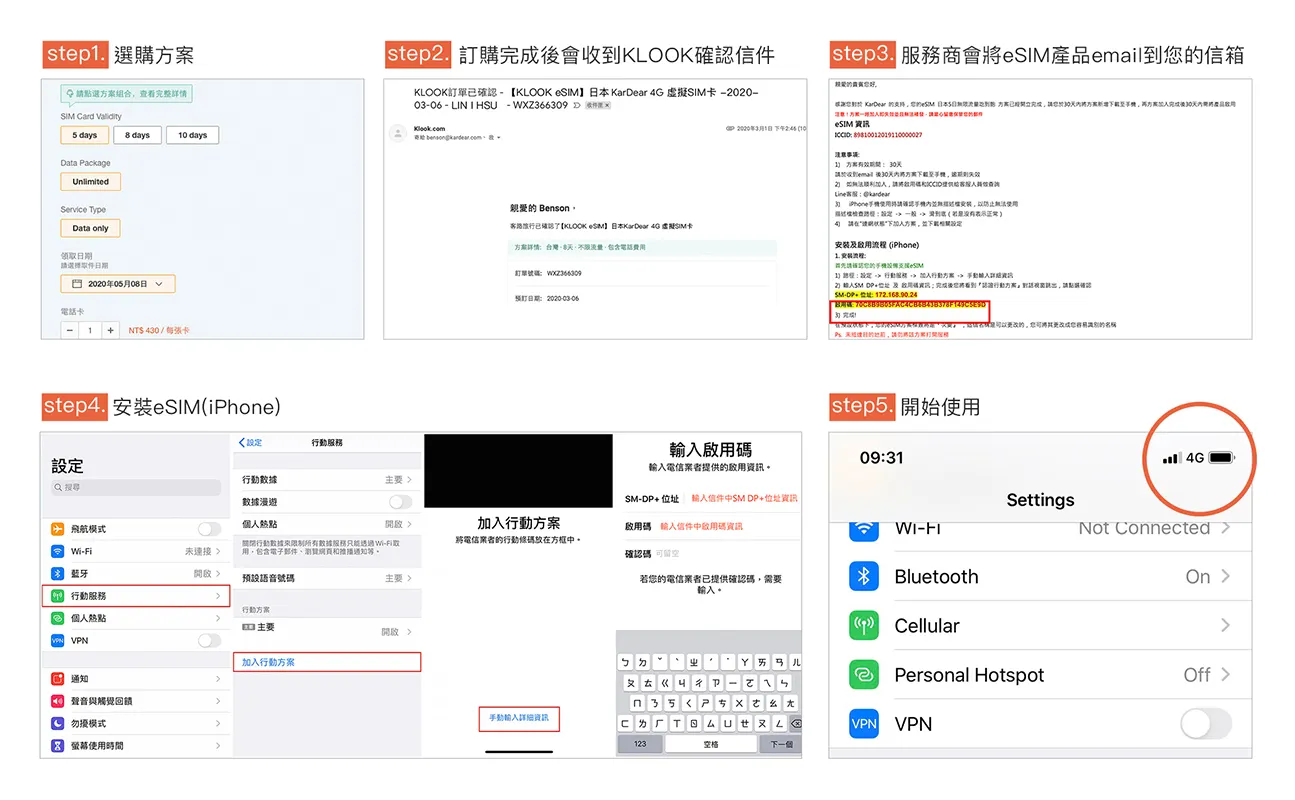Open the 行動服務 item in settings sidebar

click(x=136, y=596)
